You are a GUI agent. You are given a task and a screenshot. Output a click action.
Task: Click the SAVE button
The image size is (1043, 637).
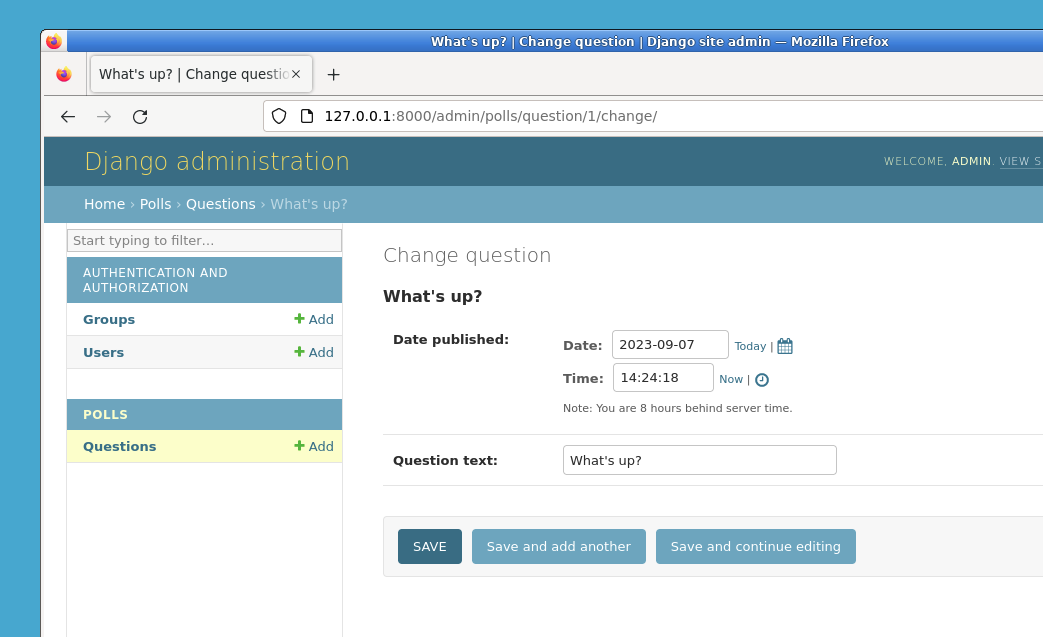(429, 546)
